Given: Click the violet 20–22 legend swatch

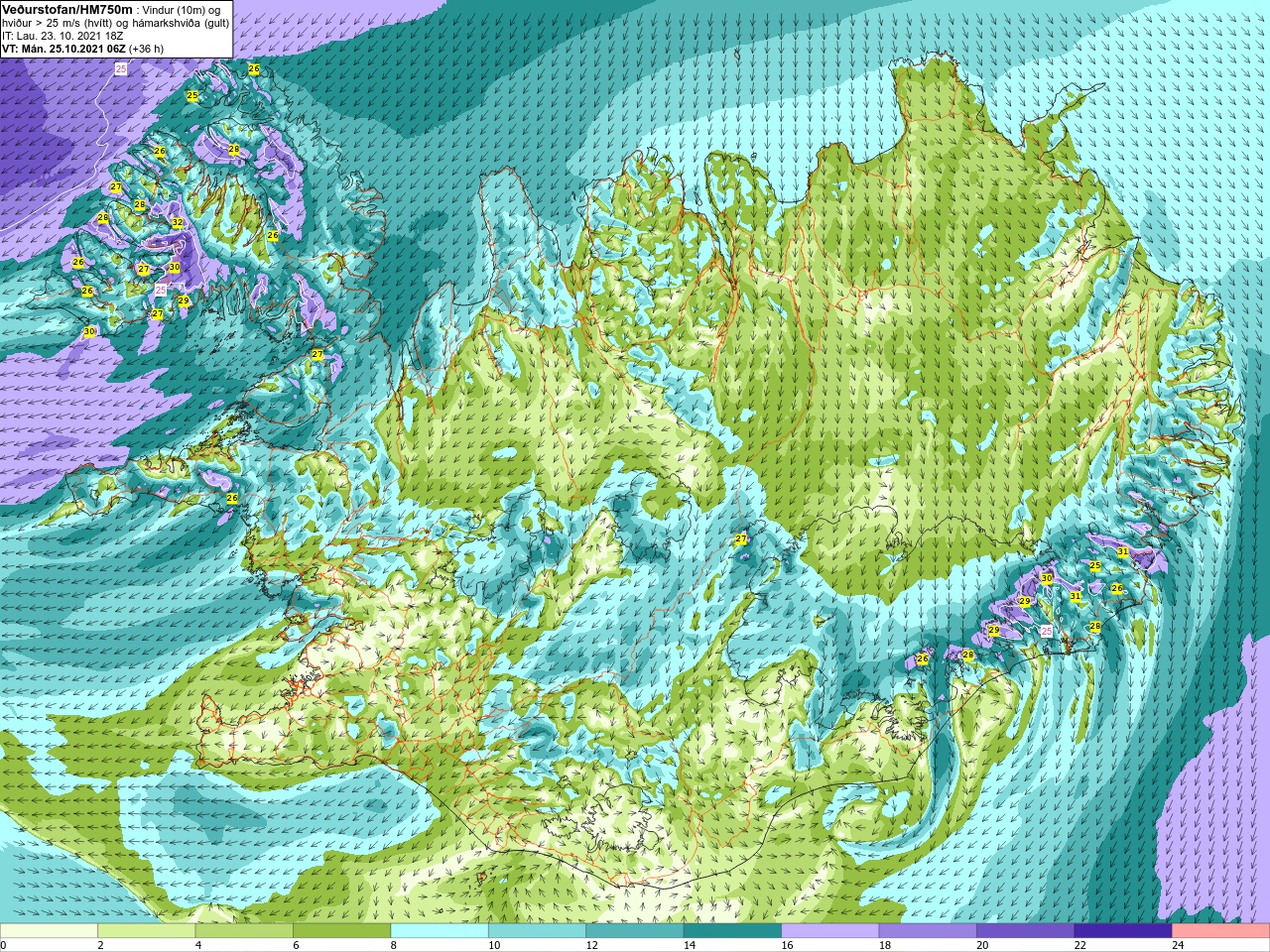Looking at the screenshot, I should click(x=1026, y=931).
